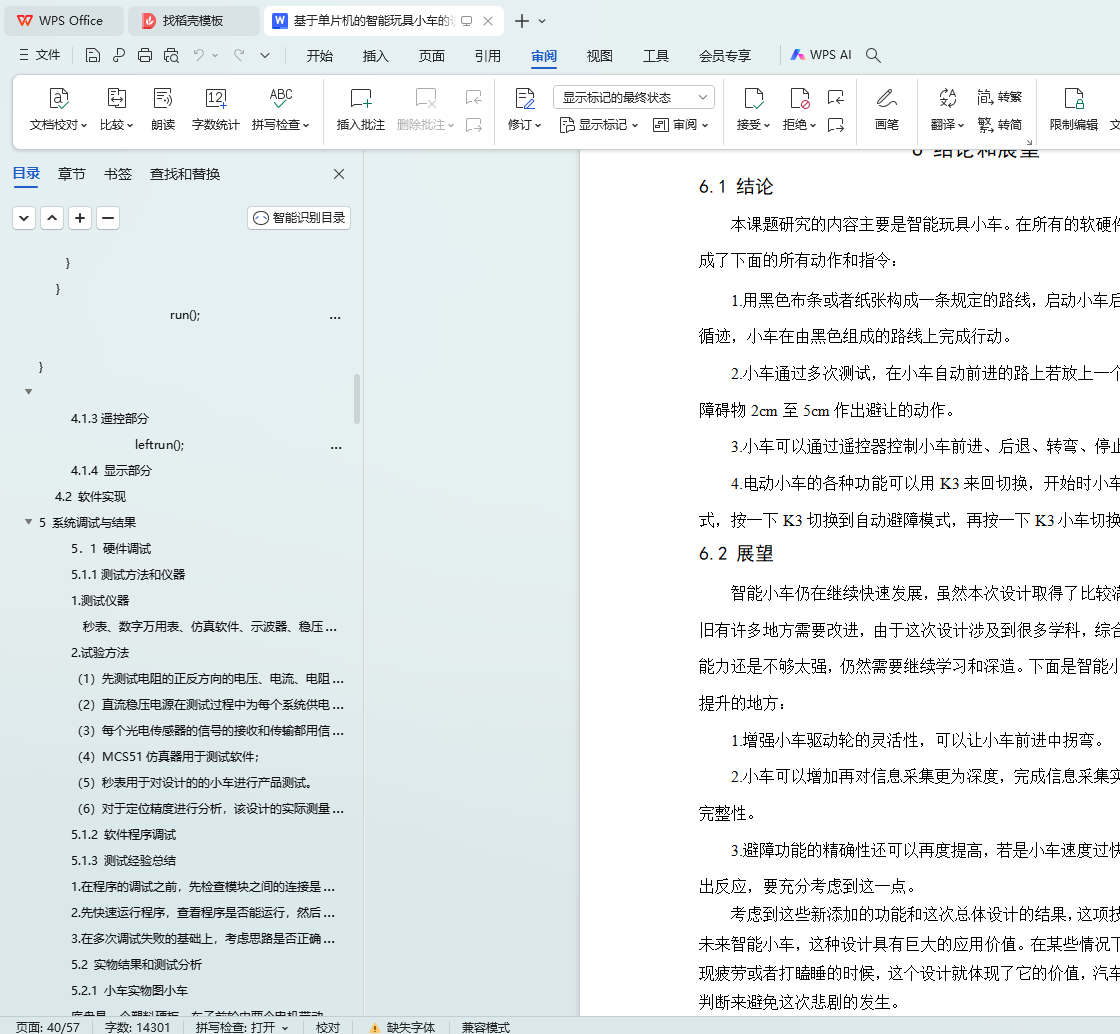Click 智能识别目录 button
The height and width of the screenshot is (1034, 1120).
tap(299, 218)
